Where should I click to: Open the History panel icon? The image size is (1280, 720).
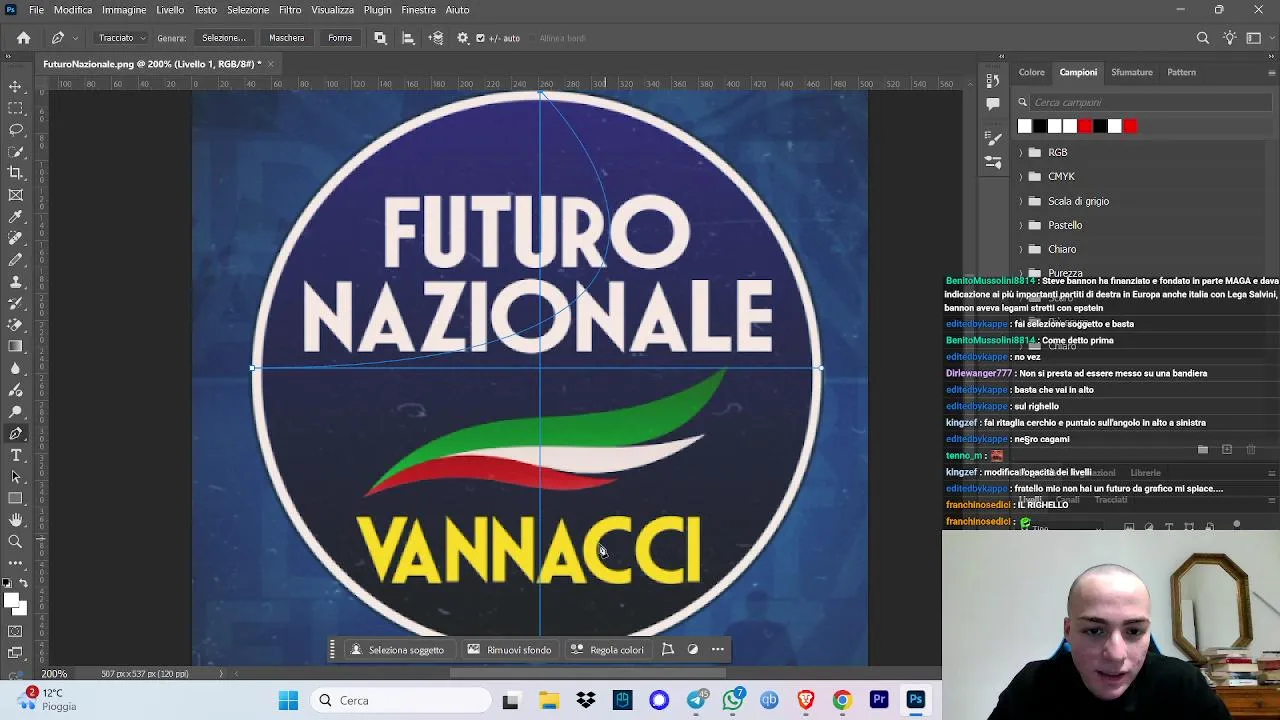click(993, 80)
